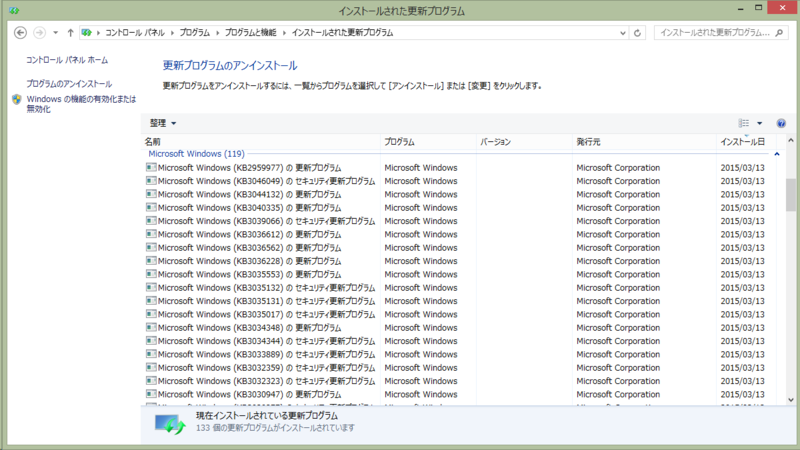This screenshot has height=450, width=800.
Task: Click icon of KB3035132 update row
Action: coord(151,287)
